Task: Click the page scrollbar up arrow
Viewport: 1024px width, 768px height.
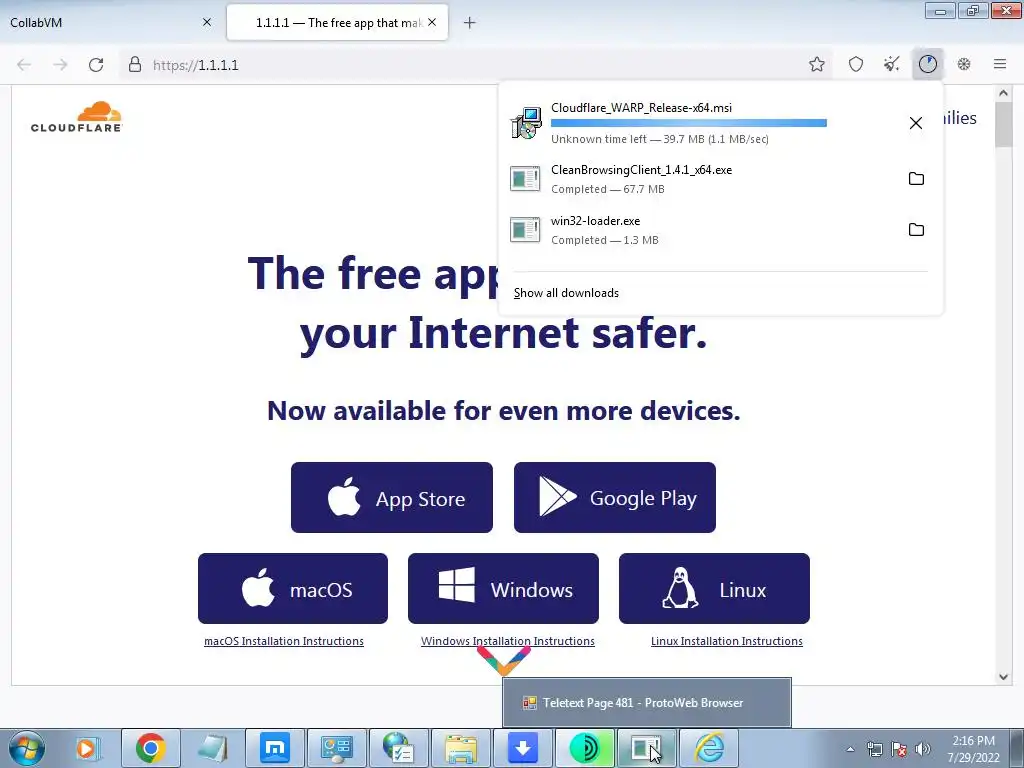Action: point(1004,93)
